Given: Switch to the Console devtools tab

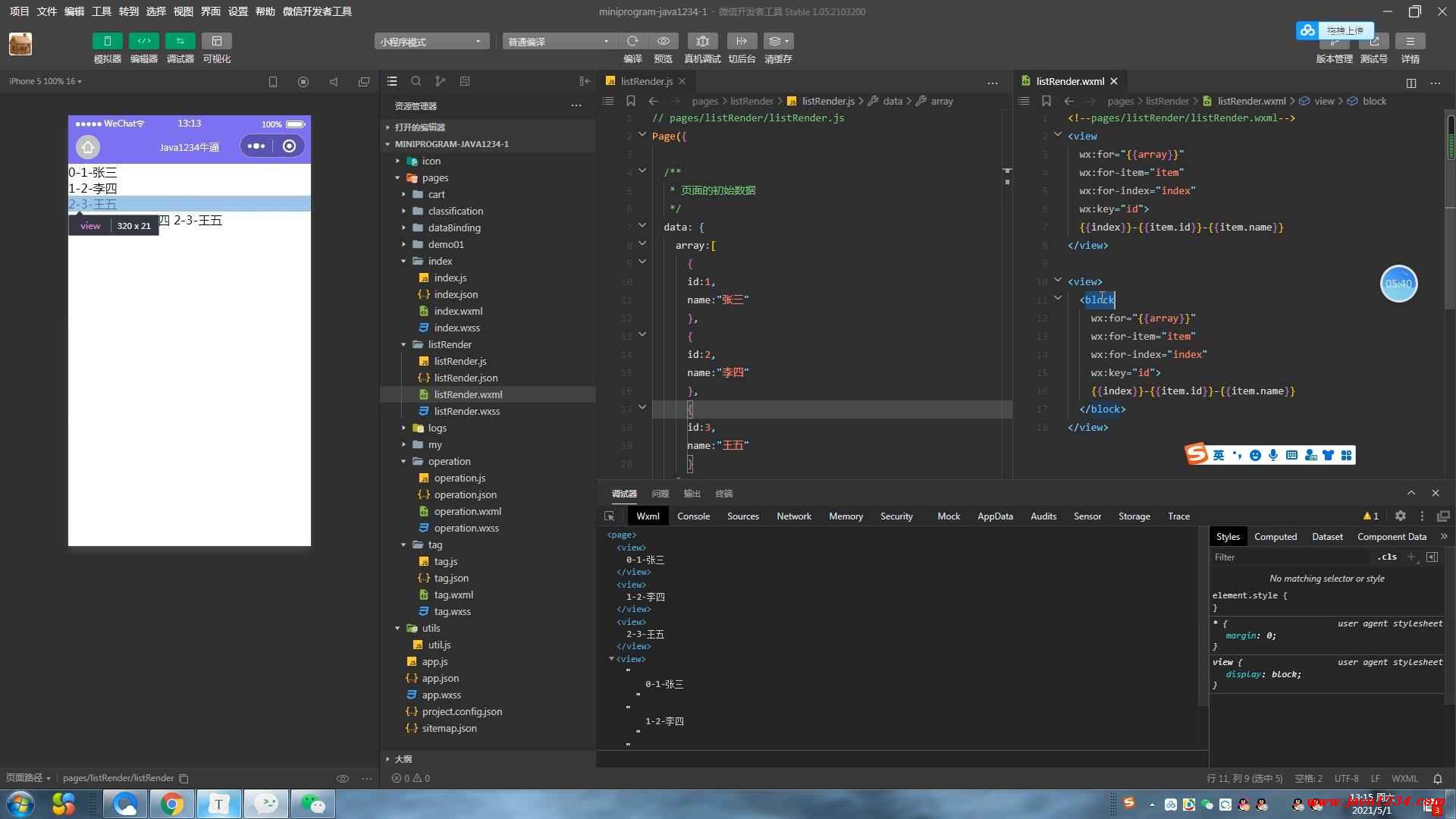Looking at the screenshot, I should [693, 516].
